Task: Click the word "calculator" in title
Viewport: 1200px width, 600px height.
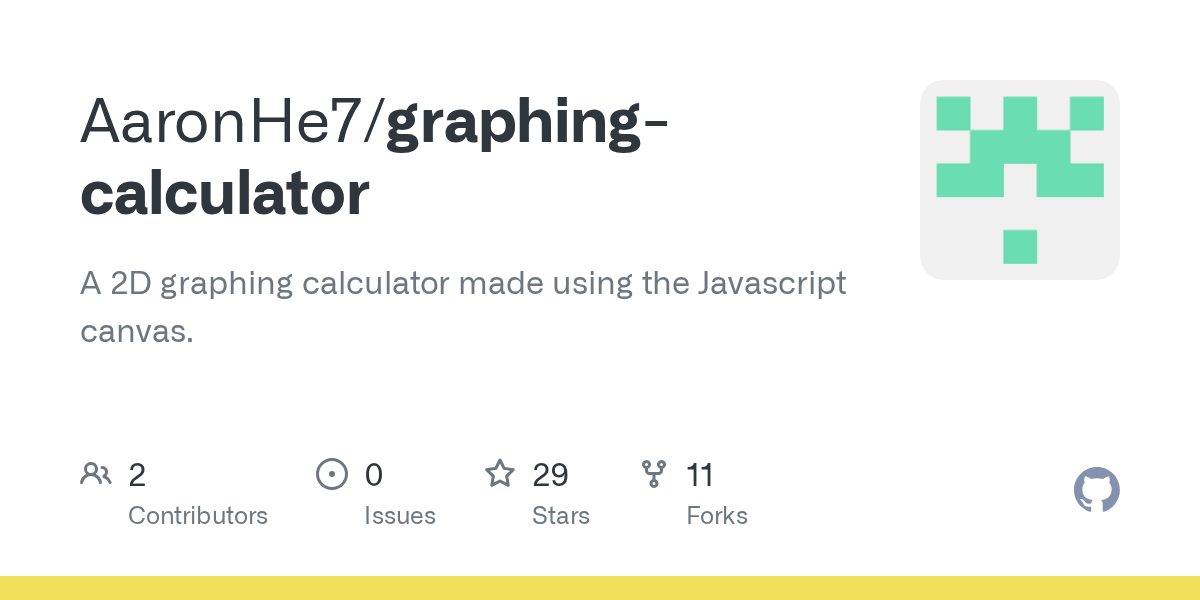Action: click(225, 193)
